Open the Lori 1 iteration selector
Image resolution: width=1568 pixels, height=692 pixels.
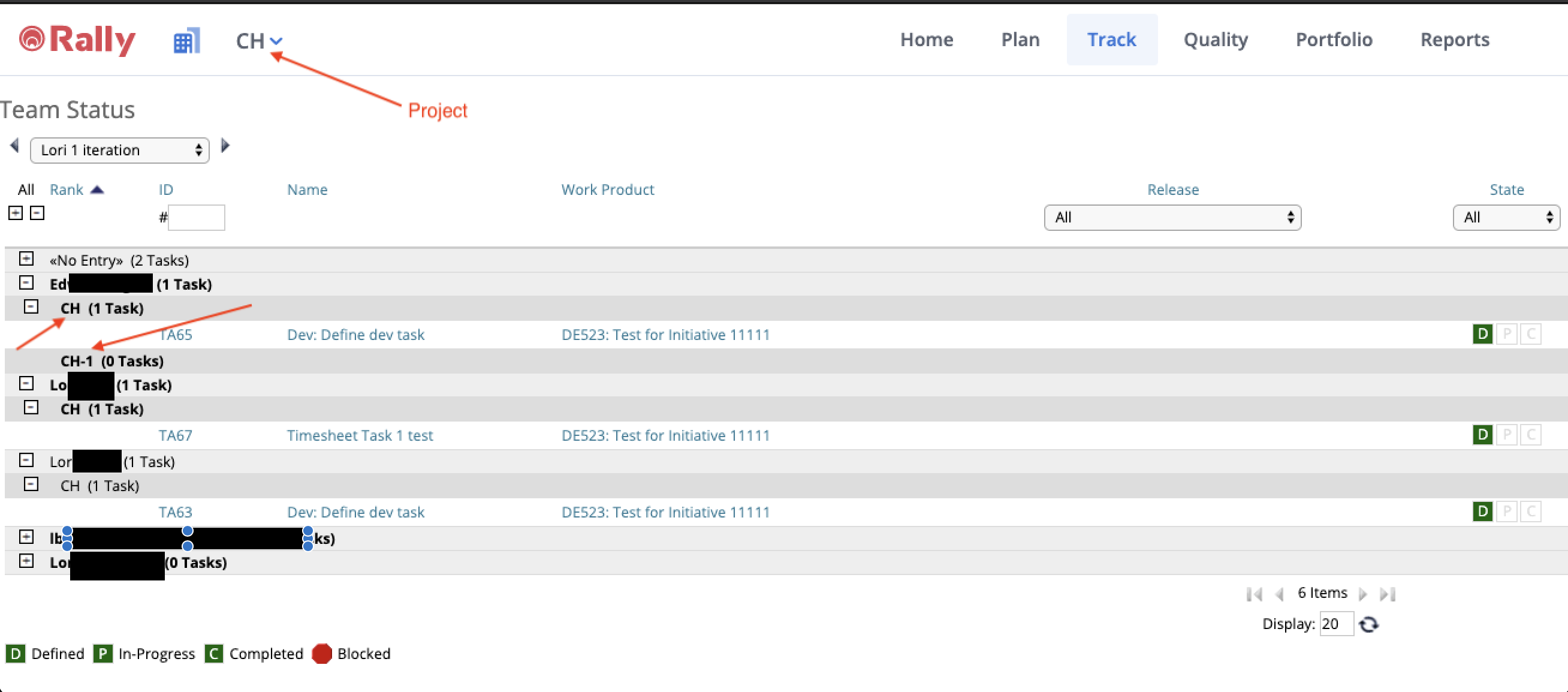120,151
